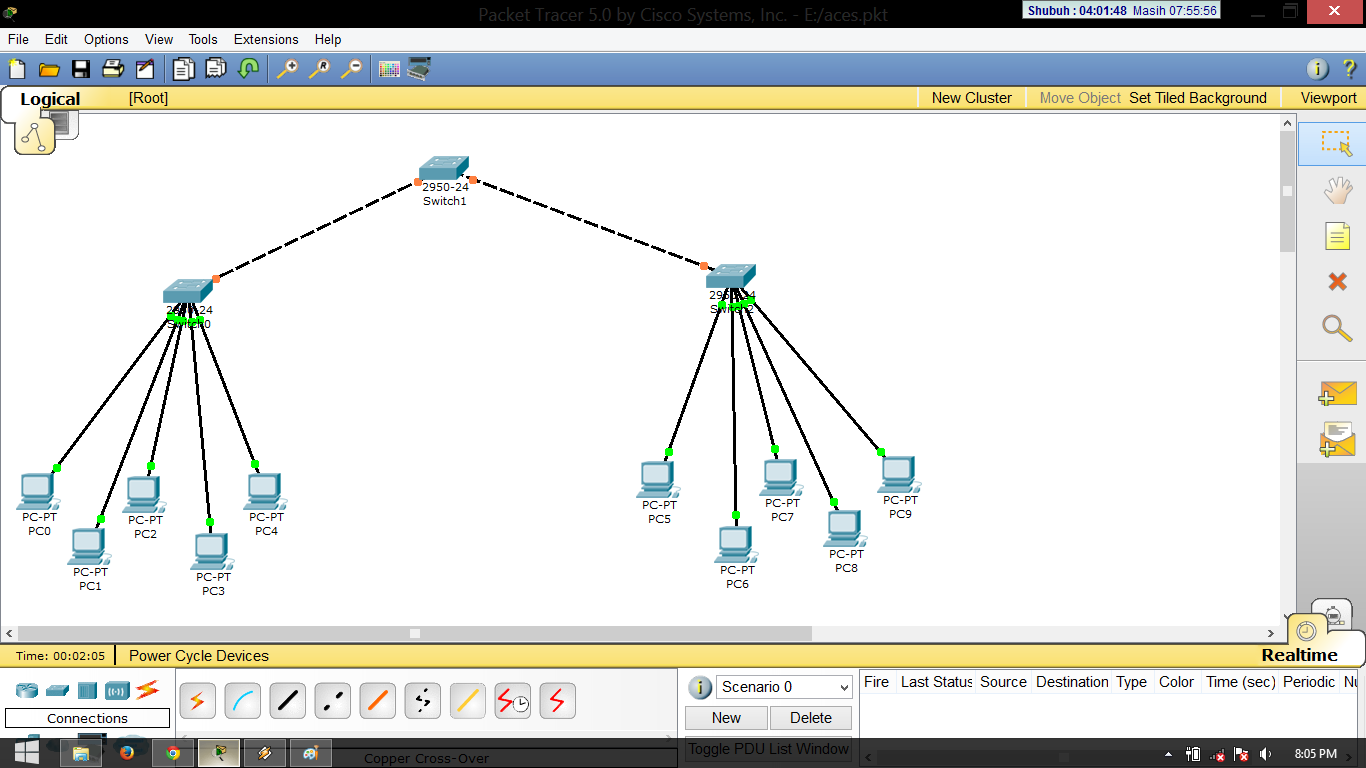Click the Viewport button
1366x768 pixels.
pos(1329,98)
